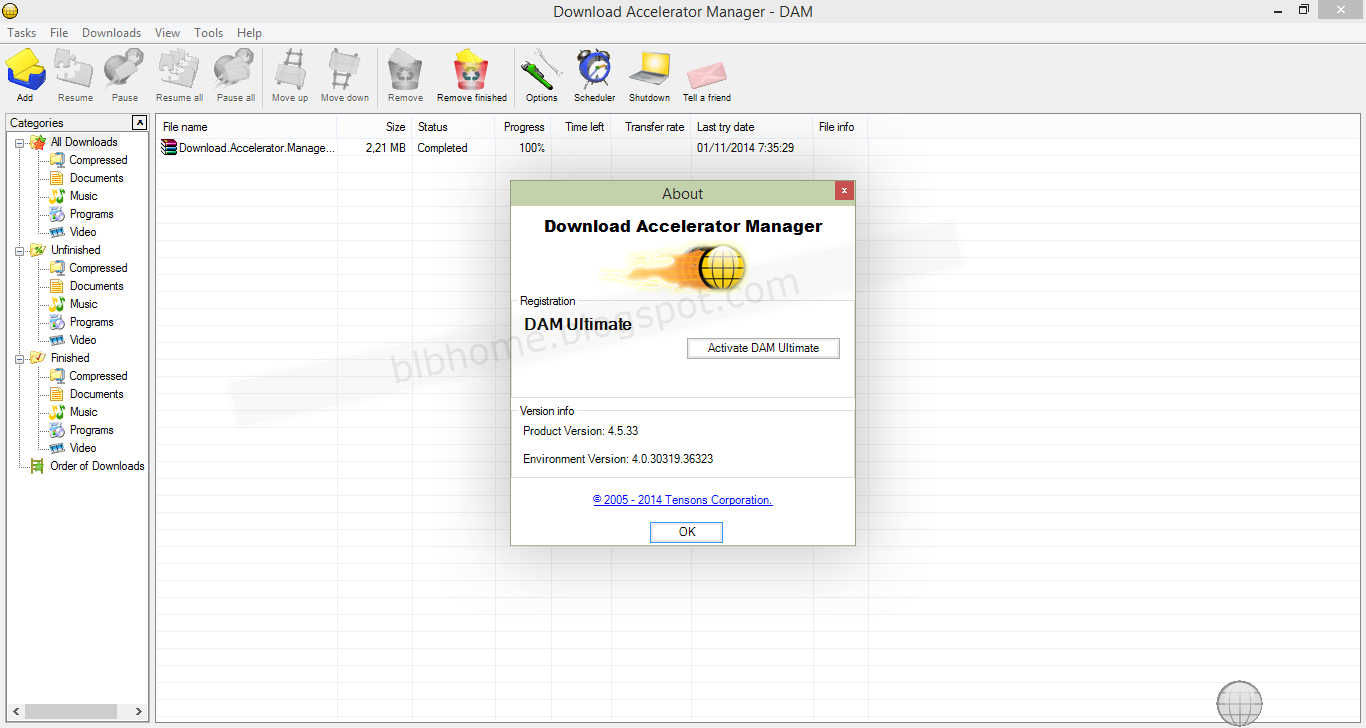Sort by Time left column header
The width and height of the screenshot is (1366, 728).
(x=581, y=127)
